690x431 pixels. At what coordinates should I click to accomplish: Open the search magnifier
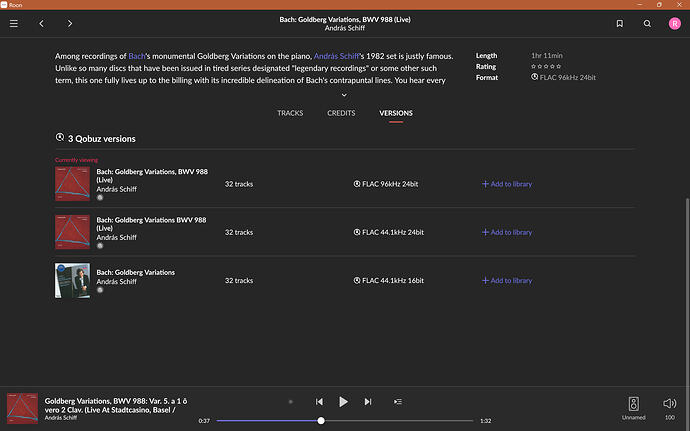(647, 23)
